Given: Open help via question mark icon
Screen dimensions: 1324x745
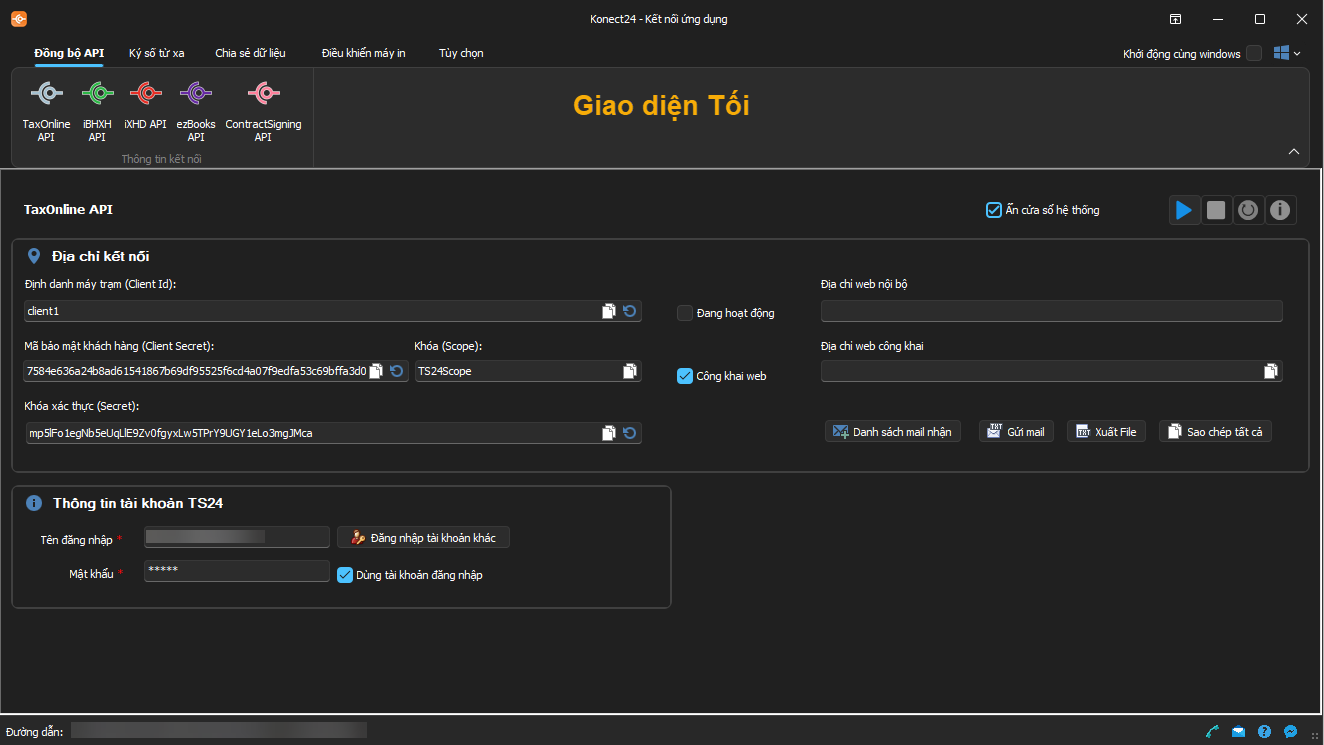Looking at the screenshot, I should tap(1265, 731).
